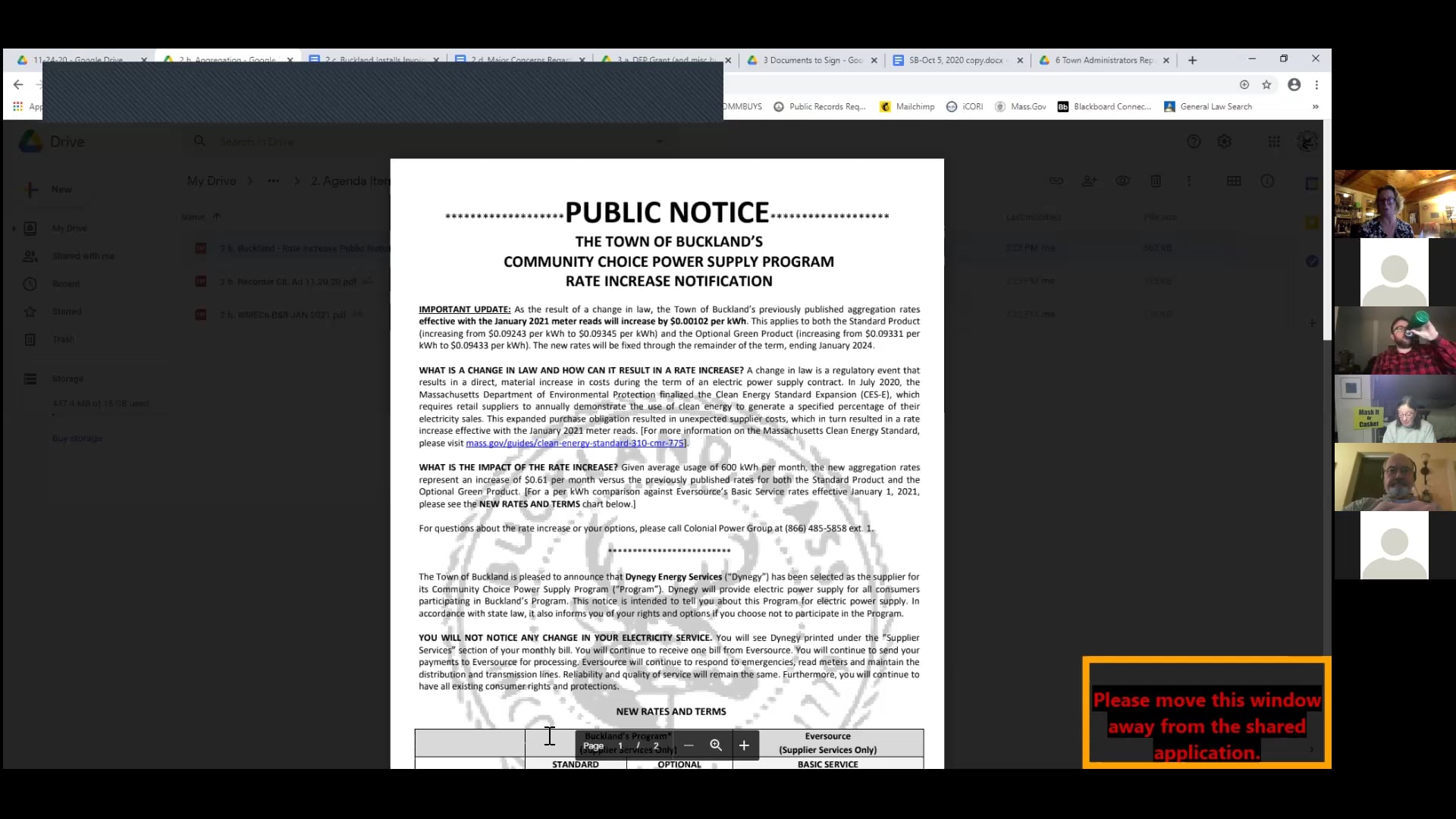
Task: Click the magnifier reset zoom icon
Action: pyautogui.click(x=716, y=745)
